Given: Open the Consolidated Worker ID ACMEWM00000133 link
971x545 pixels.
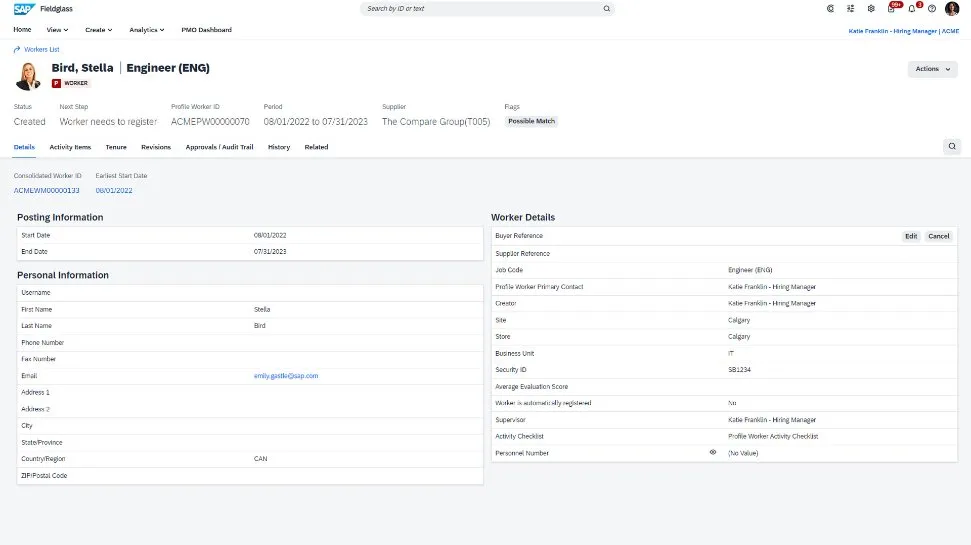Looking at the screenshot, I should [47, 190].
